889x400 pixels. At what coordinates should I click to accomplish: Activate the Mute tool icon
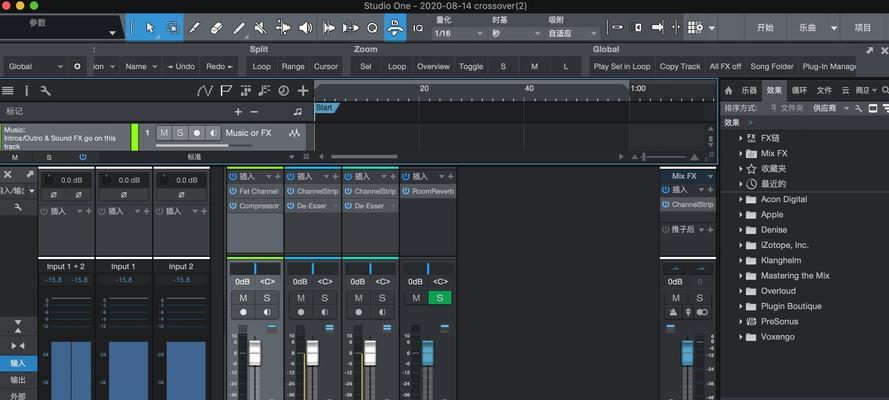point(260,27)
